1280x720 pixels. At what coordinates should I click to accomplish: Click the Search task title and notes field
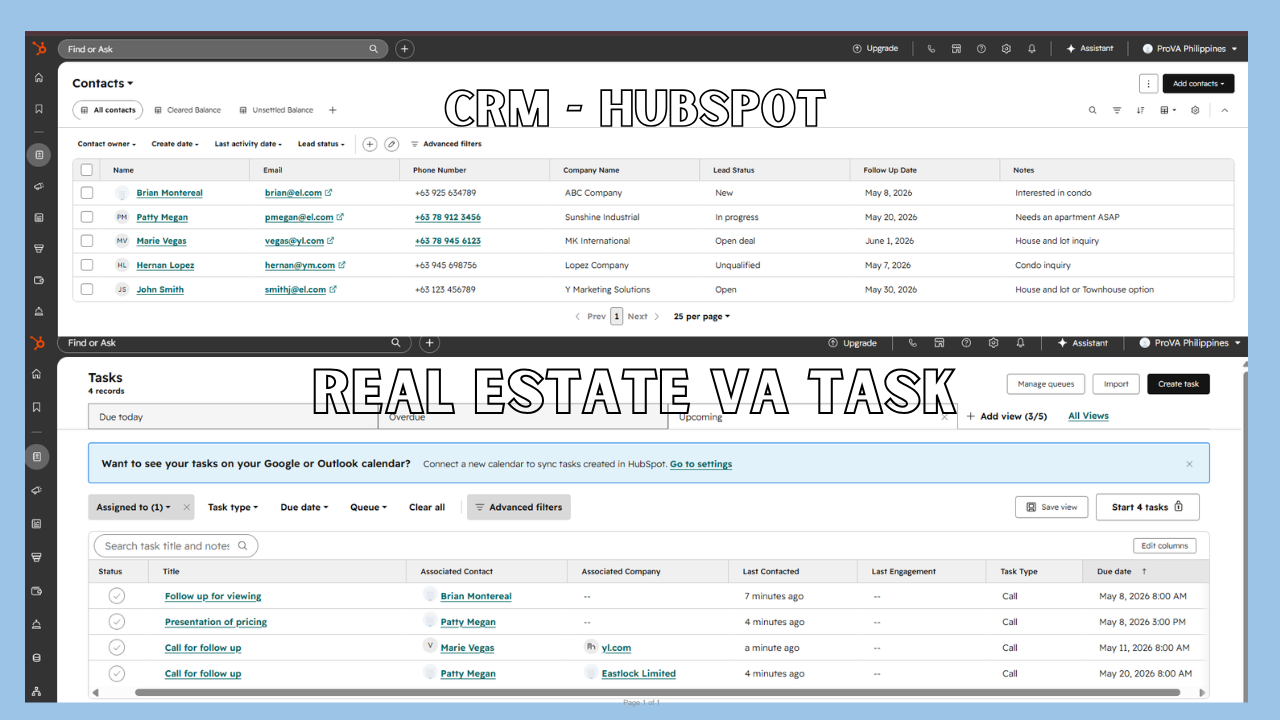[x=176, y=546]
